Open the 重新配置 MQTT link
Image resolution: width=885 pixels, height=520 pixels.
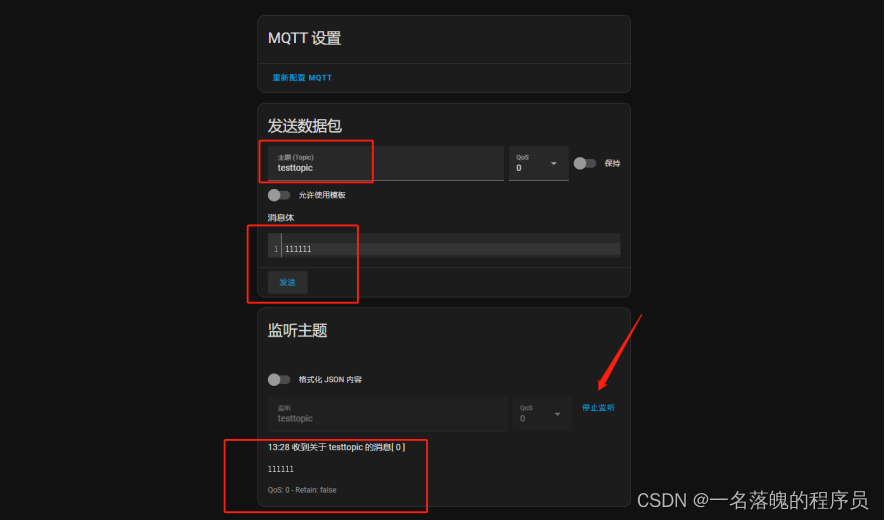click(302, 78)
